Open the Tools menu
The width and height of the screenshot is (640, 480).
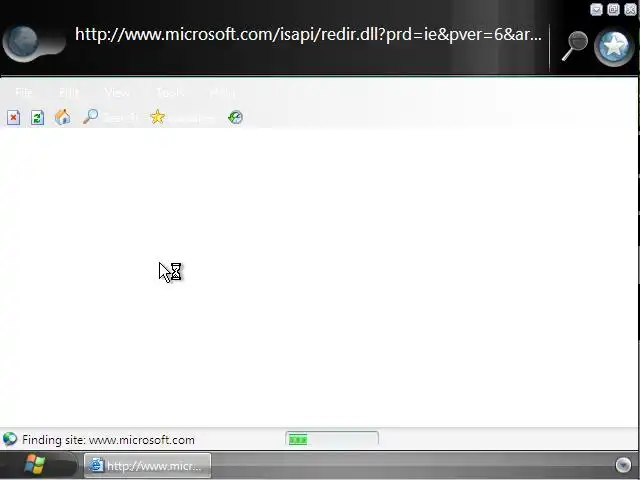tap(170, 93)
